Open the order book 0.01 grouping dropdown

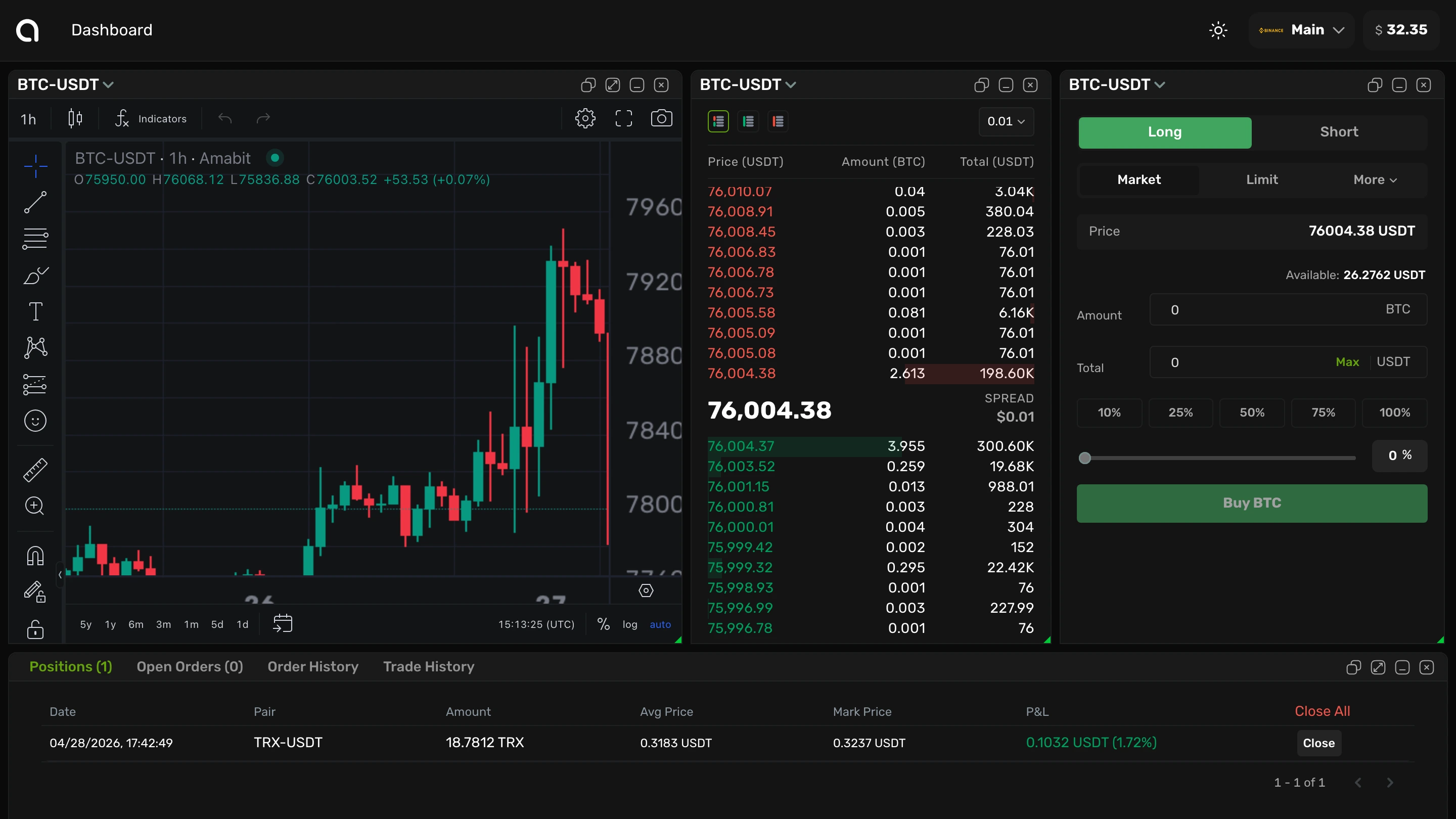point(1006,121)
